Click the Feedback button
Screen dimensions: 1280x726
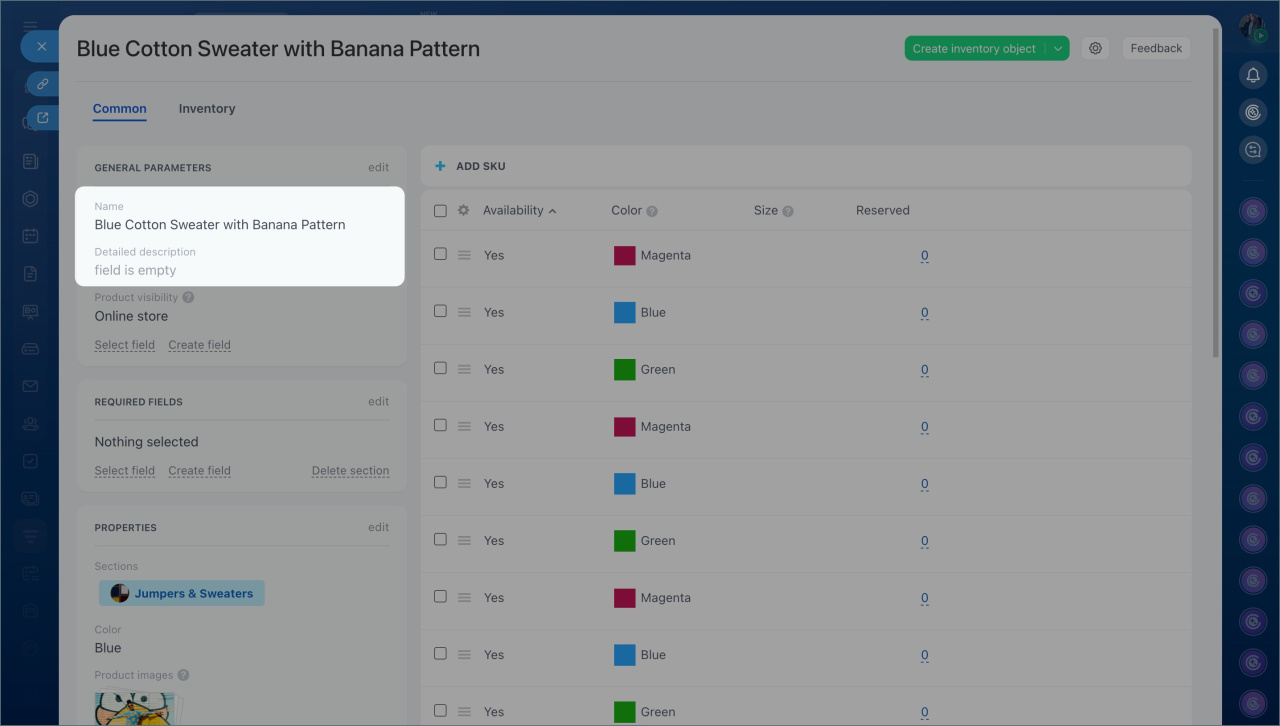tap(1156, 48)
